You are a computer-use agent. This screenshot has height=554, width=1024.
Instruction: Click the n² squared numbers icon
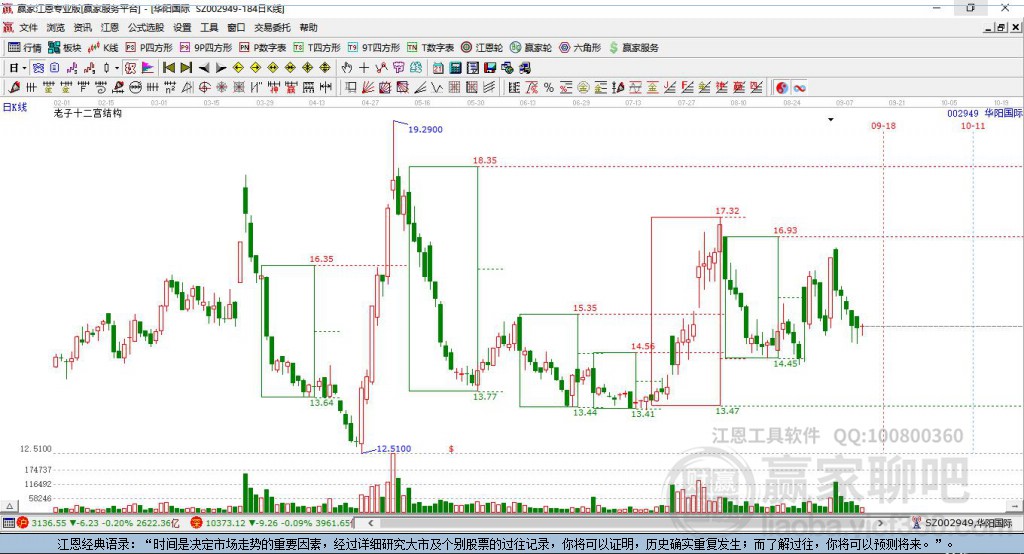[170, 88]
